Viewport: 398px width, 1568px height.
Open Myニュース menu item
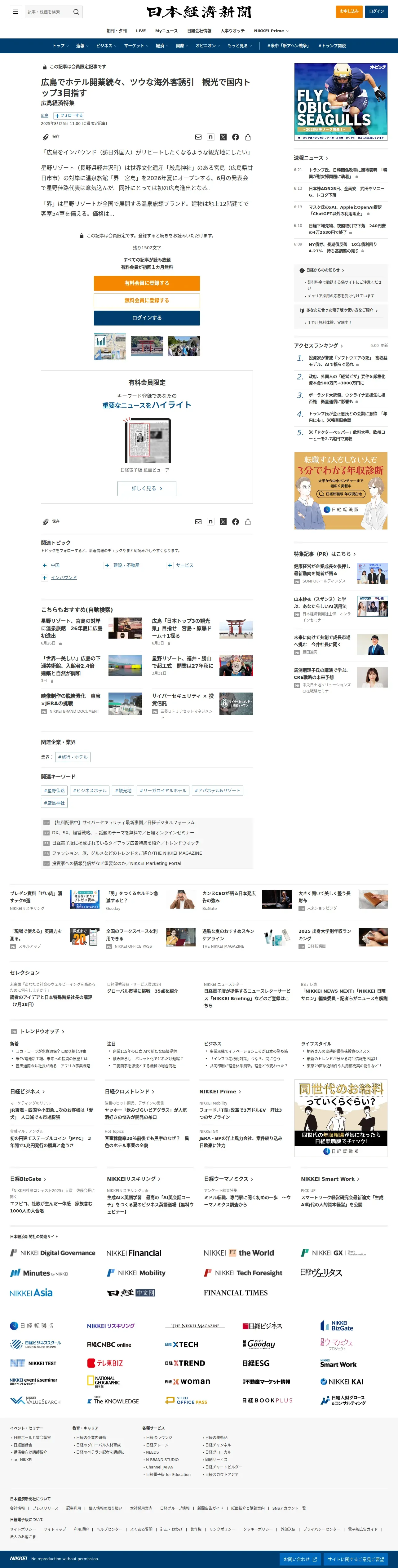pos(166,31)
